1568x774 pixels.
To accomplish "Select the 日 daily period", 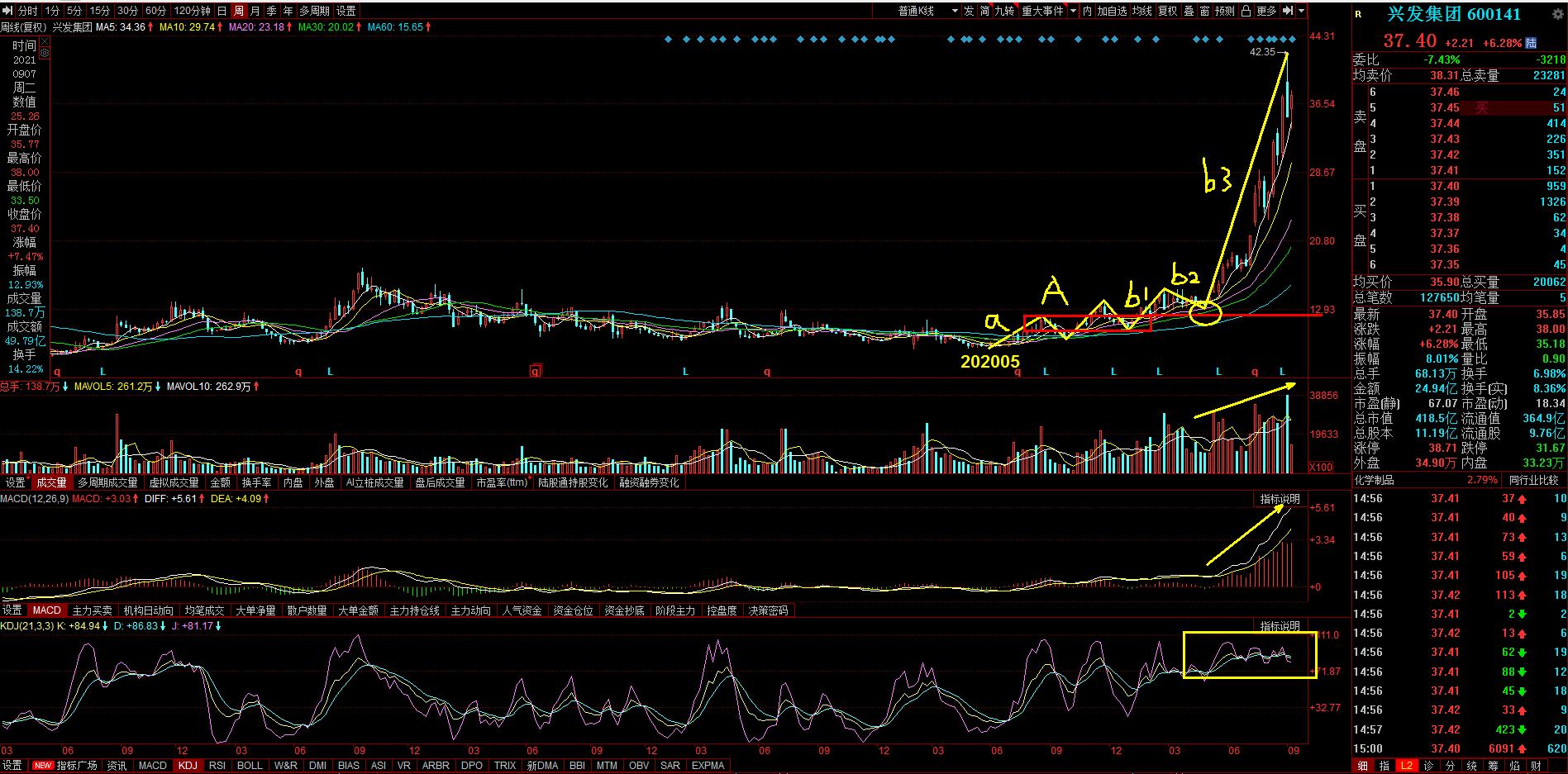I will (x=222, y=11).
